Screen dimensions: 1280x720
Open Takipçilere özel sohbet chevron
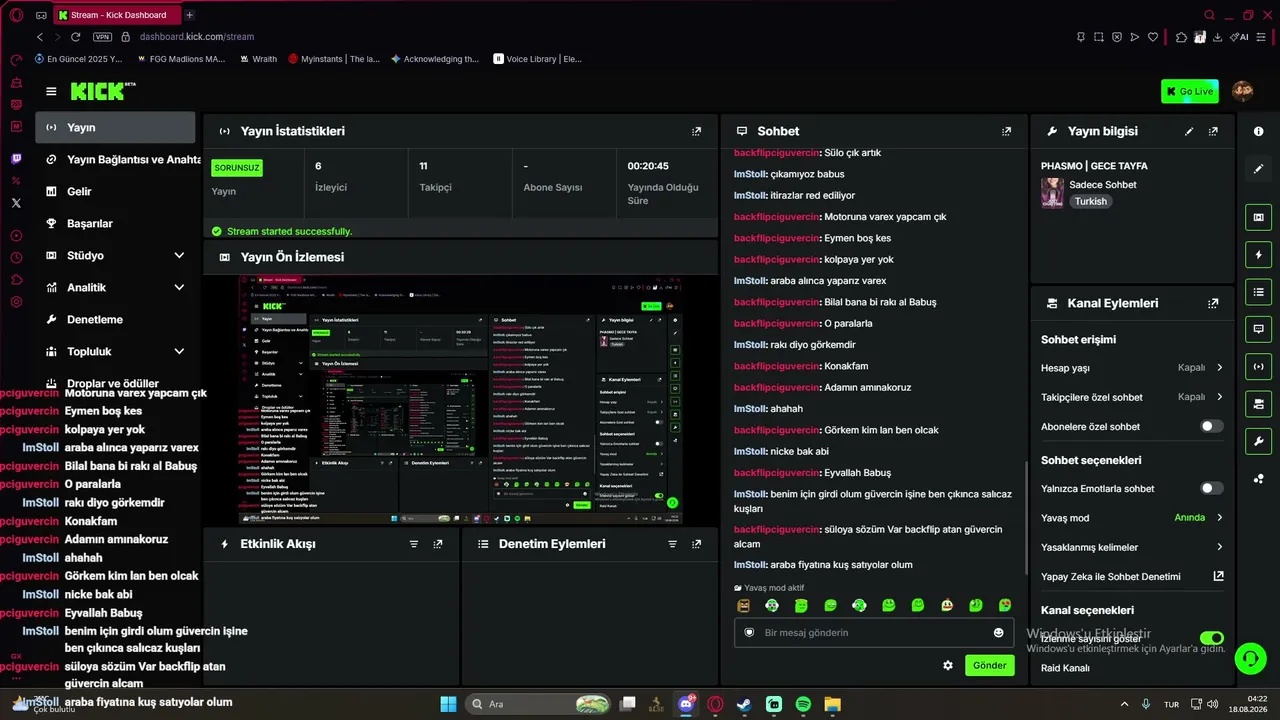[1219, 397]
